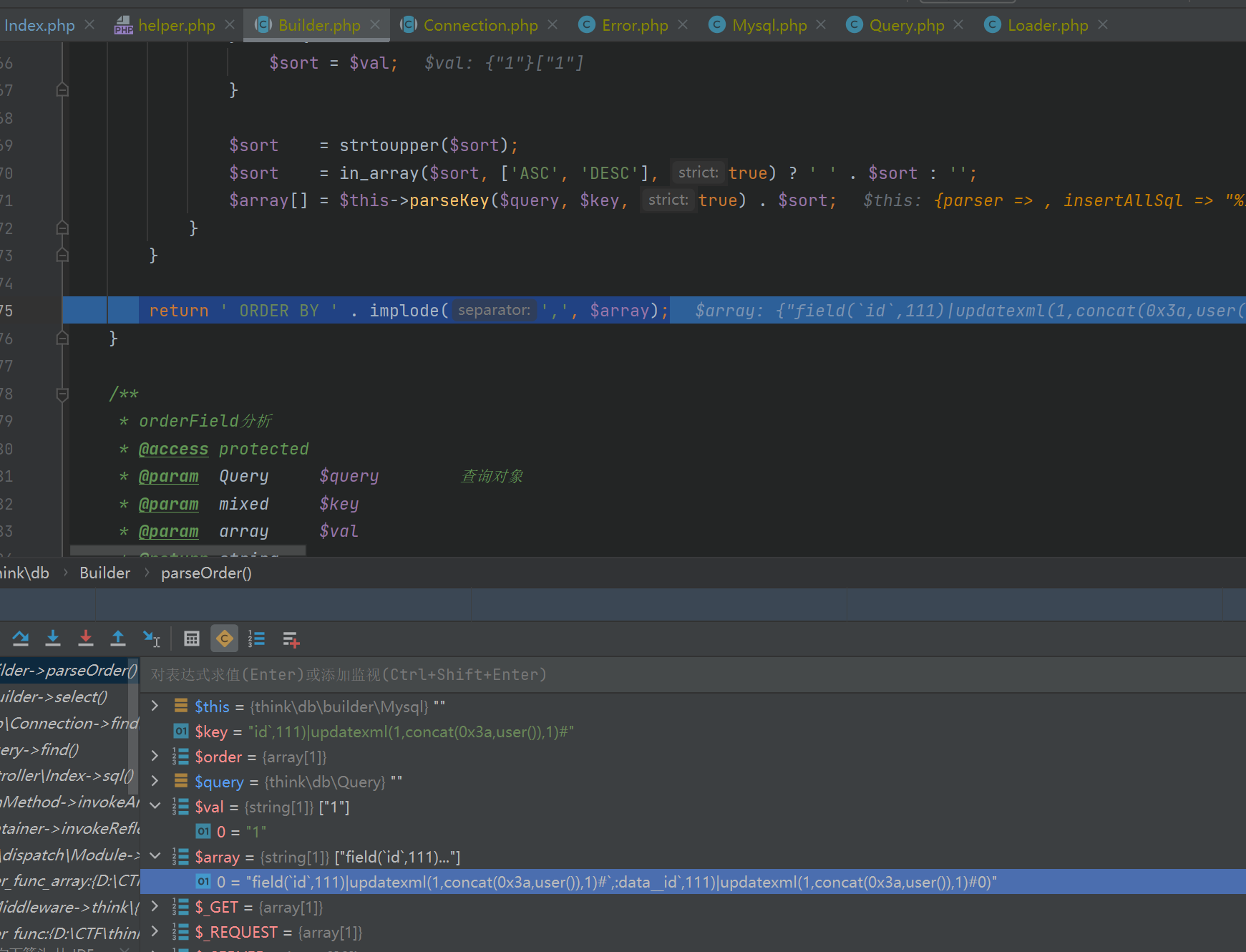Open the Loader.php tab

click(1048, 25)
